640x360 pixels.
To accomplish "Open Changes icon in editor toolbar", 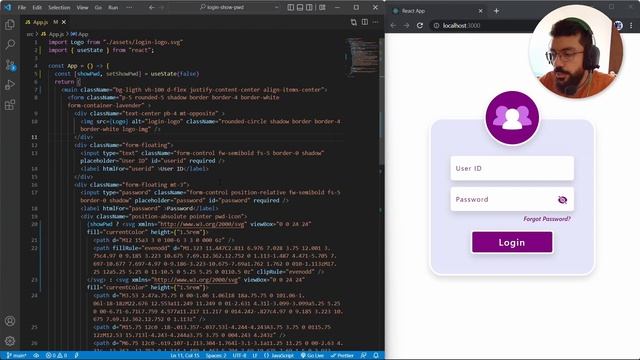I will click(353, 22).
